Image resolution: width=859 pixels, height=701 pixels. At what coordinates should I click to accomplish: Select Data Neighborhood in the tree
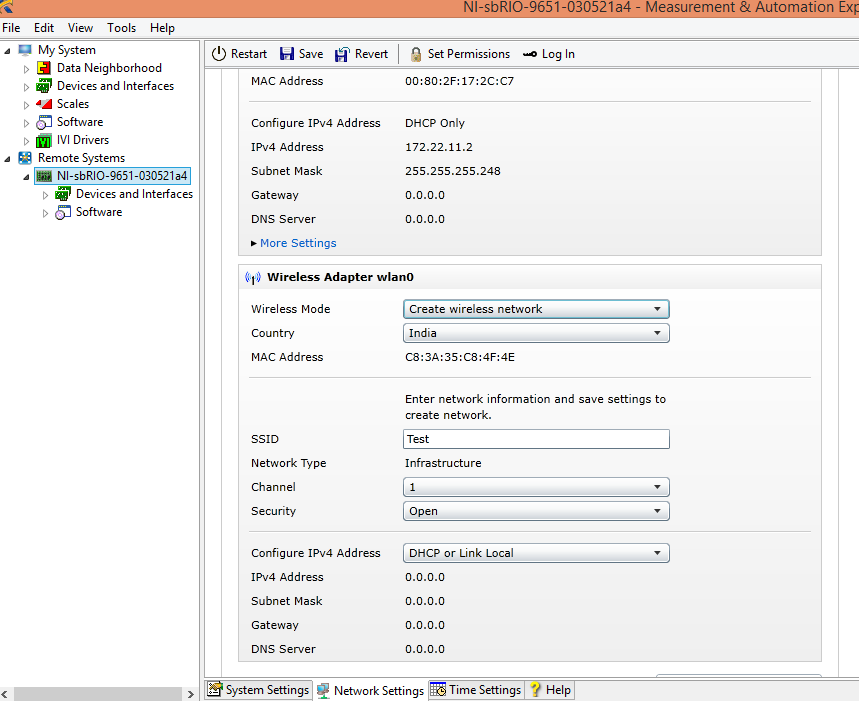(x=109, y=68)
